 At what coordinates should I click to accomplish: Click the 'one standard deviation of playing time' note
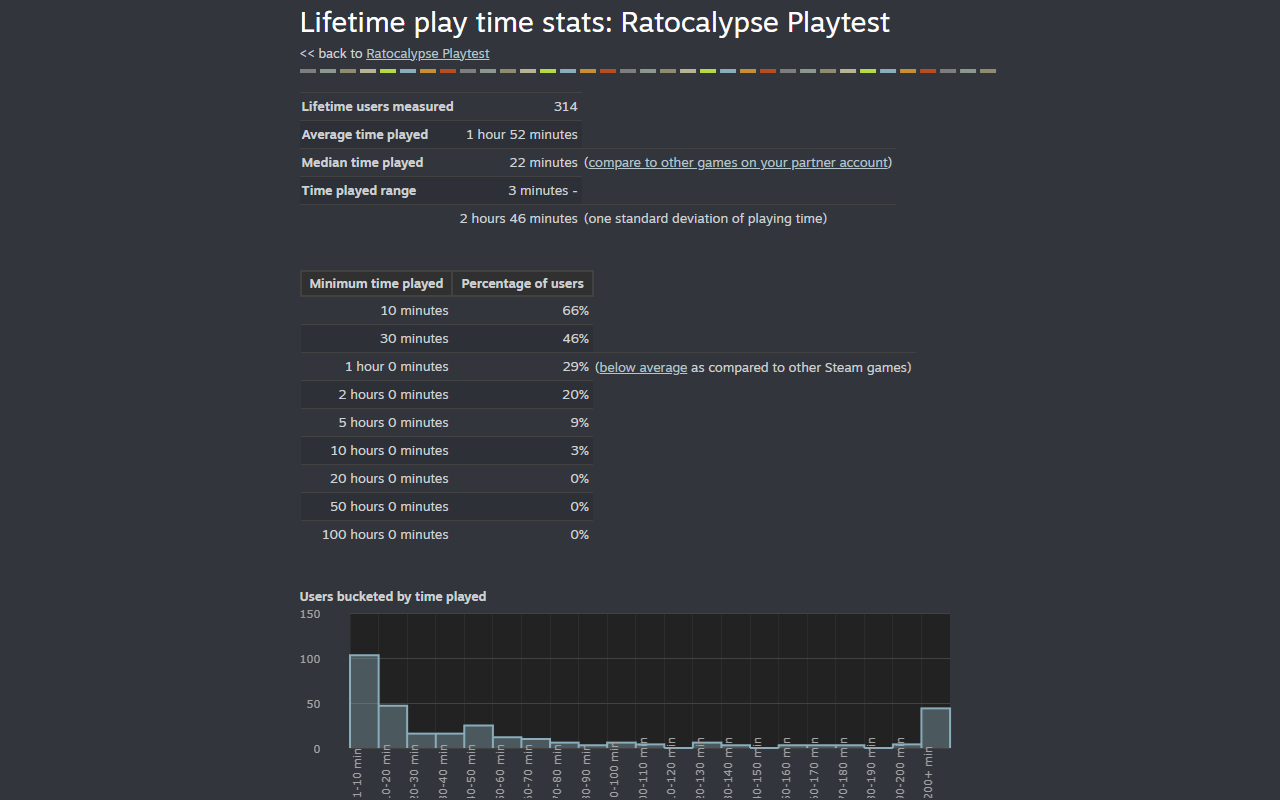706,218
